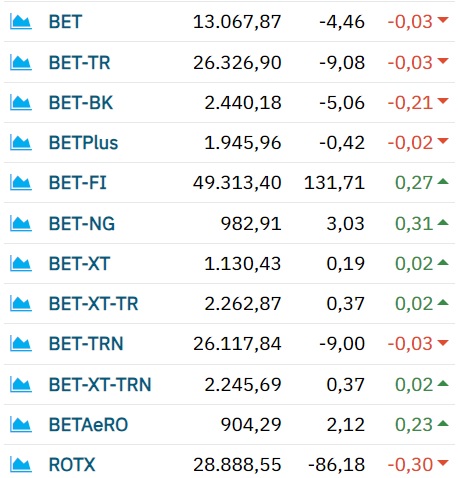Click the red down arrow for BET-BK
Viewport: 458px width, 478px height.
click(x=443, y=101)
